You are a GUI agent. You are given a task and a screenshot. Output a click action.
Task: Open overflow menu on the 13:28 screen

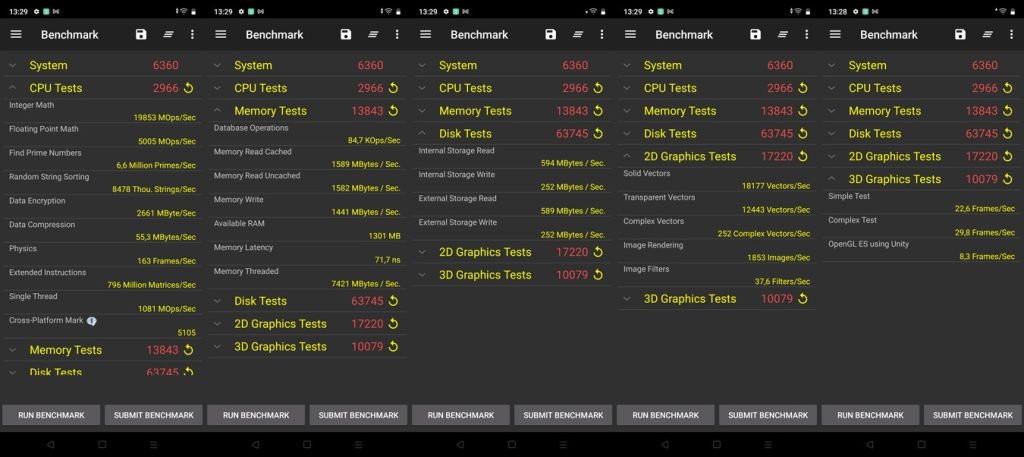1011,35
